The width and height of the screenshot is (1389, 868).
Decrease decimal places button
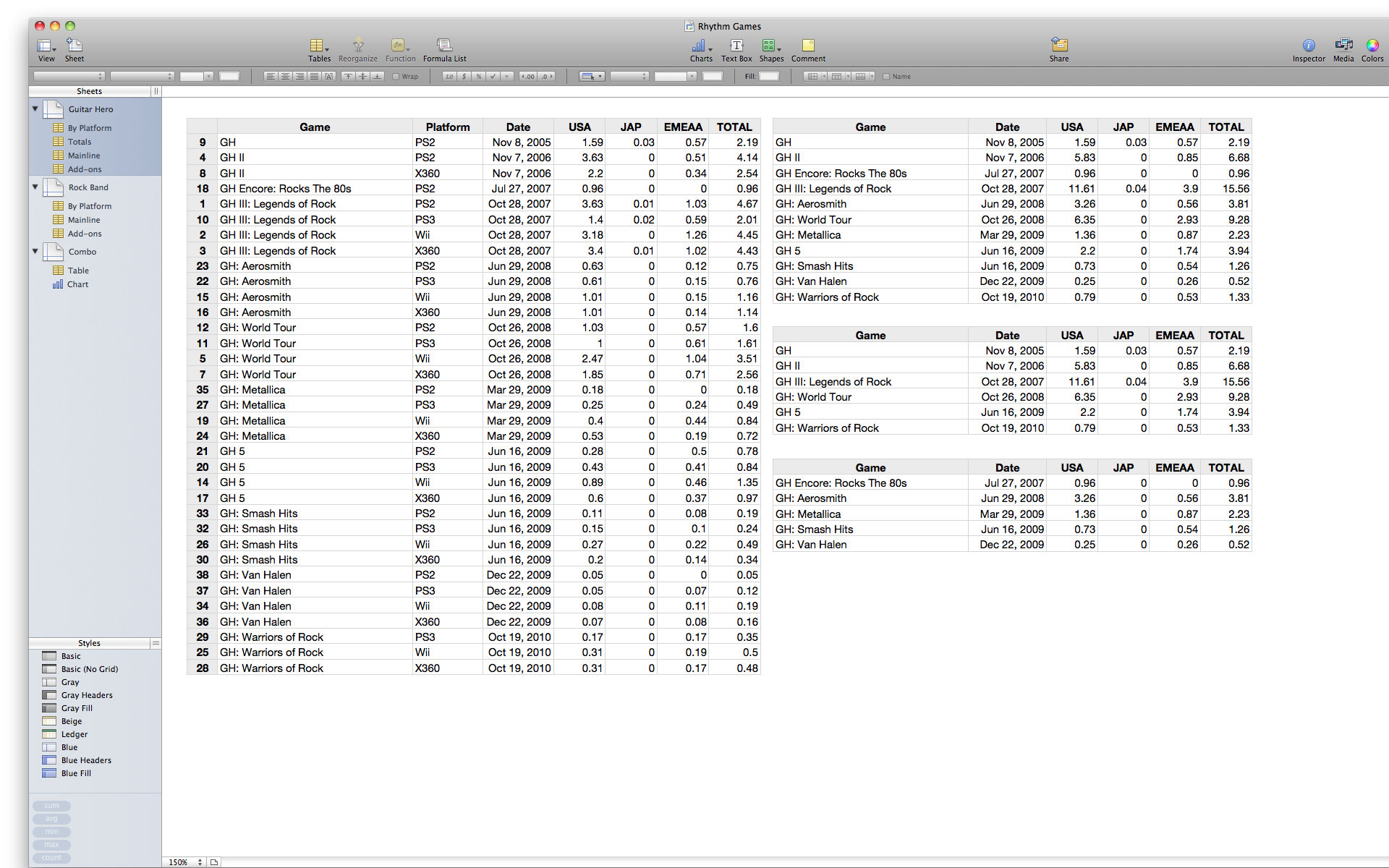click(x=527, y=76)
